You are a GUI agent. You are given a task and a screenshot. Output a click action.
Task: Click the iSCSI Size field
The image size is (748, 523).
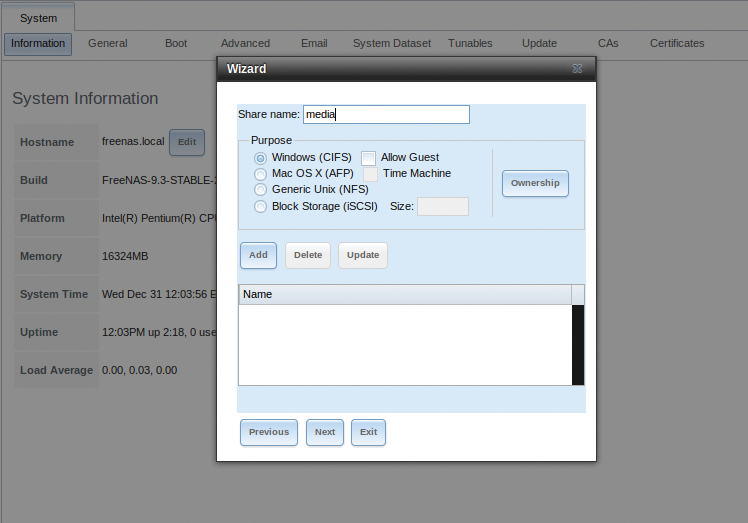[x=443, y=207]
